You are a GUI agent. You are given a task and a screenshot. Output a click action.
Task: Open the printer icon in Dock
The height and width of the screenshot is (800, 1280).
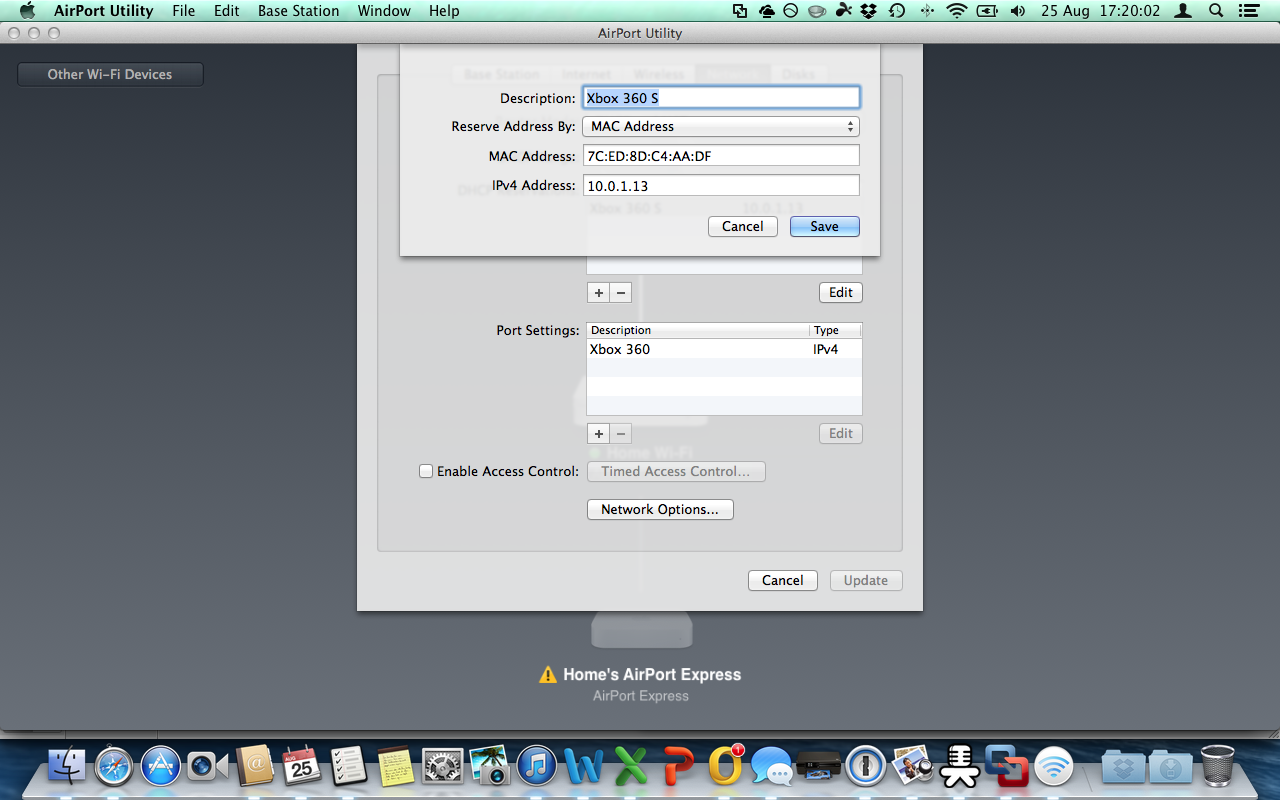pyautogui.click(x=819, y=767)
